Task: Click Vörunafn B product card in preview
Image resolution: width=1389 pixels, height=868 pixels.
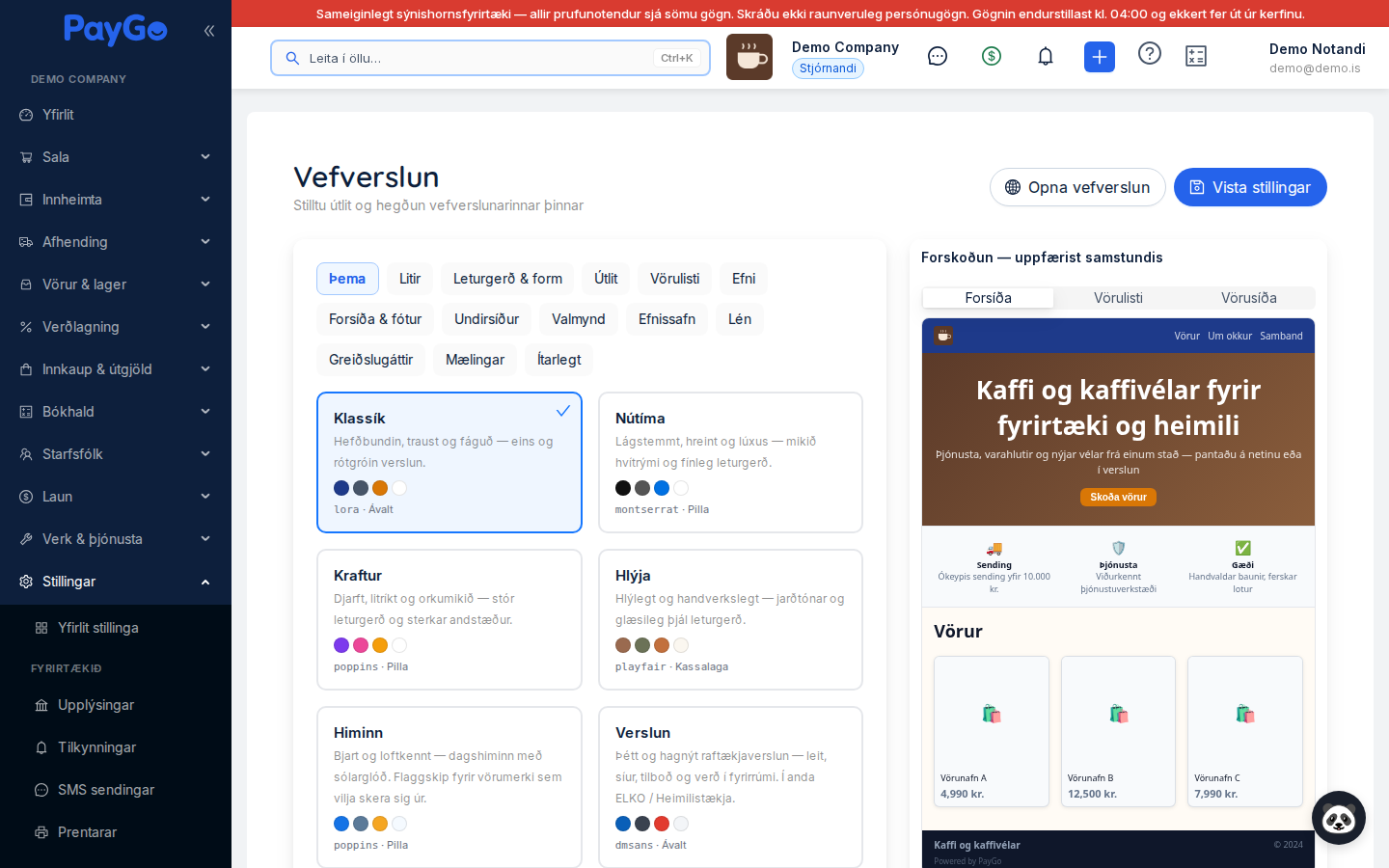Action: pos(1118,731)
